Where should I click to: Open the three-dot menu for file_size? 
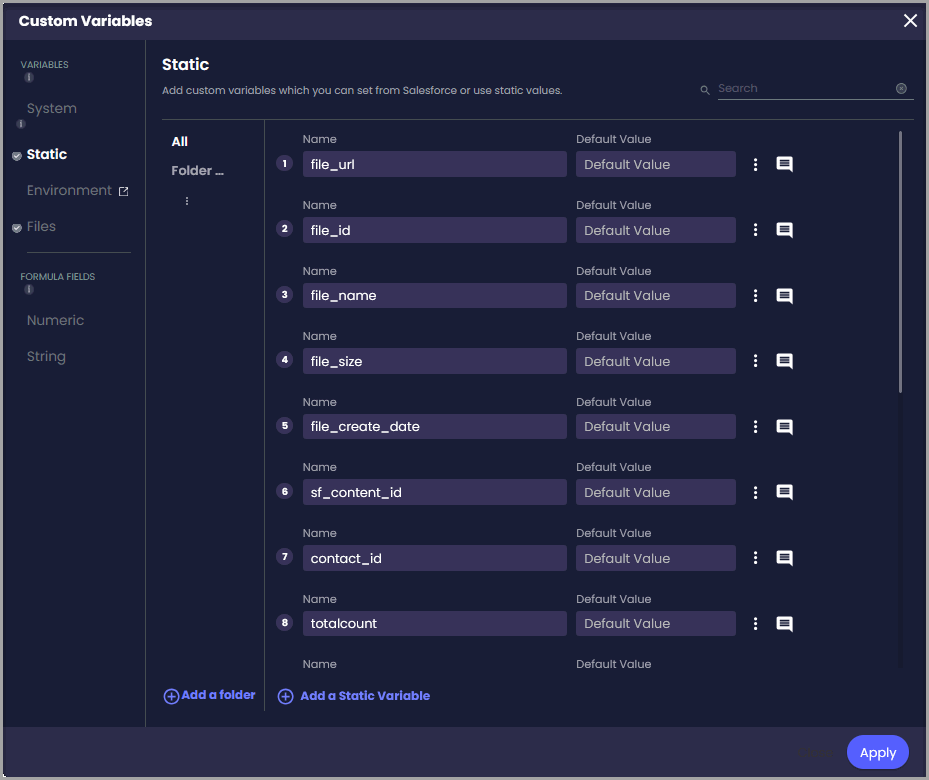pyautogui.click(x=755, y=361)
